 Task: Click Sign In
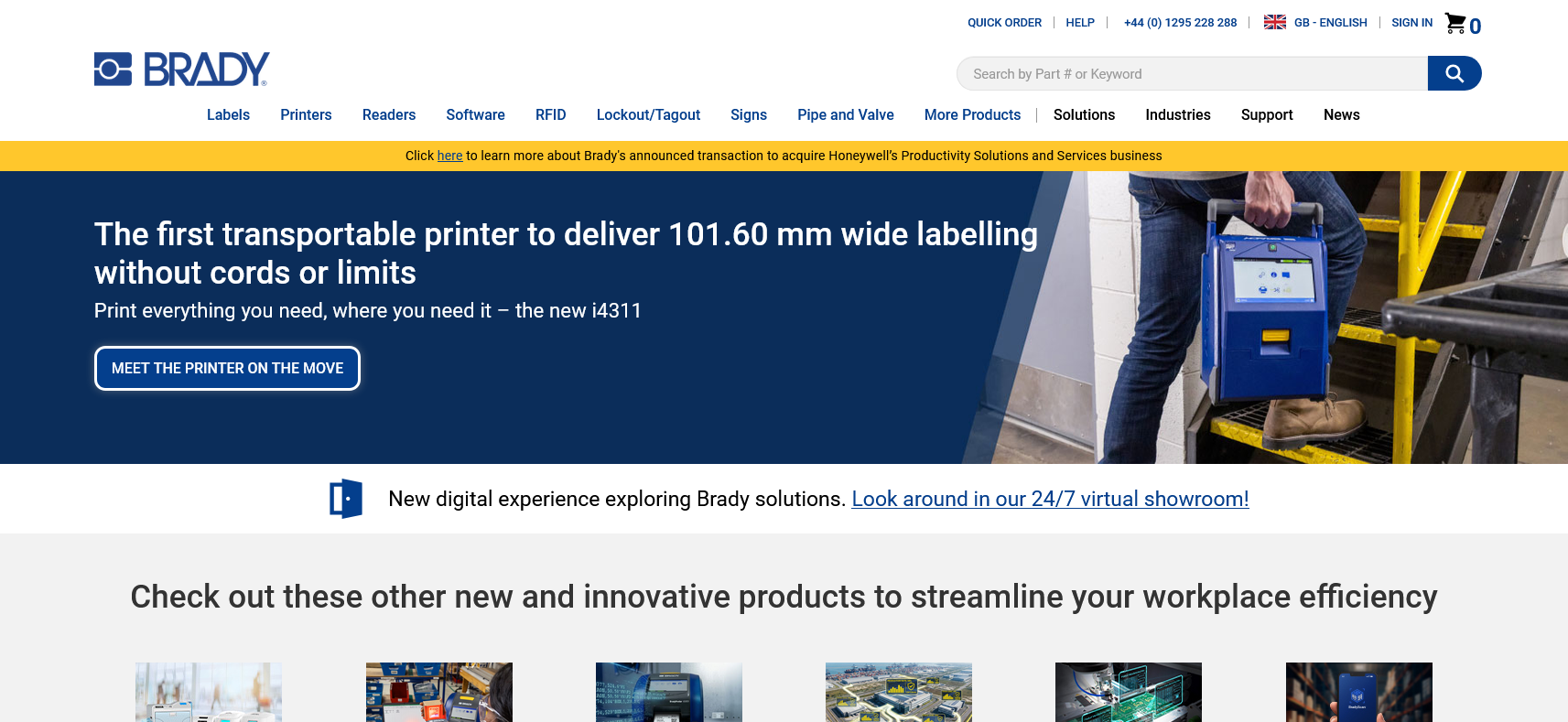coord(1411,23)
